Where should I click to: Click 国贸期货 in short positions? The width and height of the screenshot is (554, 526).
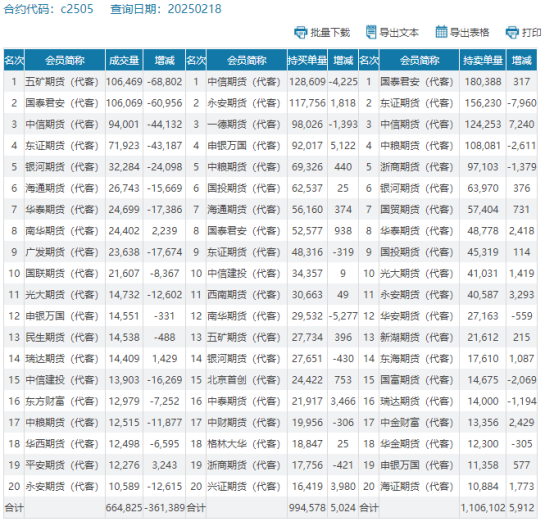pos(417,209)
